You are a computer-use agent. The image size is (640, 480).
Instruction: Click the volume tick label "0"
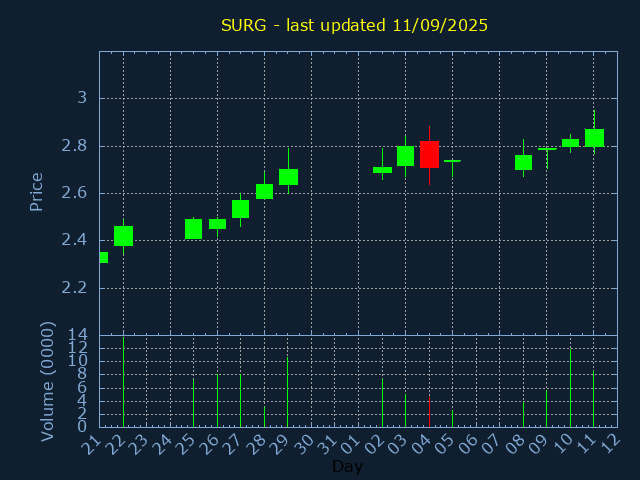click(x=82, y=427)
